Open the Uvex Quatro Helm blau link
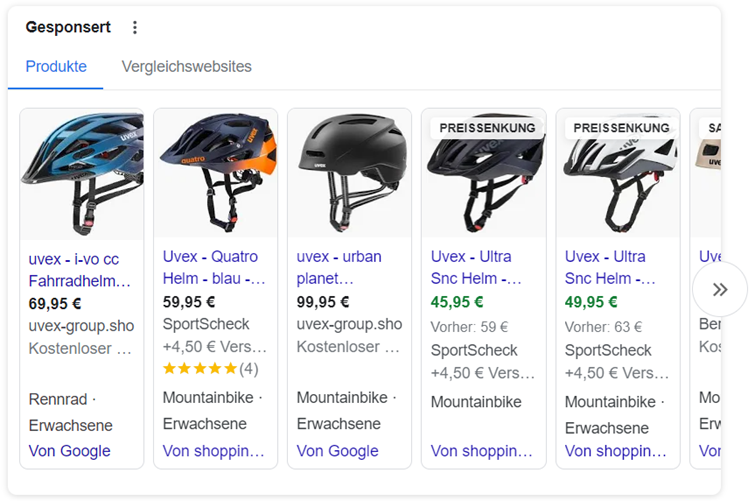The image size is (755, 501). click(x=214, y=267)
